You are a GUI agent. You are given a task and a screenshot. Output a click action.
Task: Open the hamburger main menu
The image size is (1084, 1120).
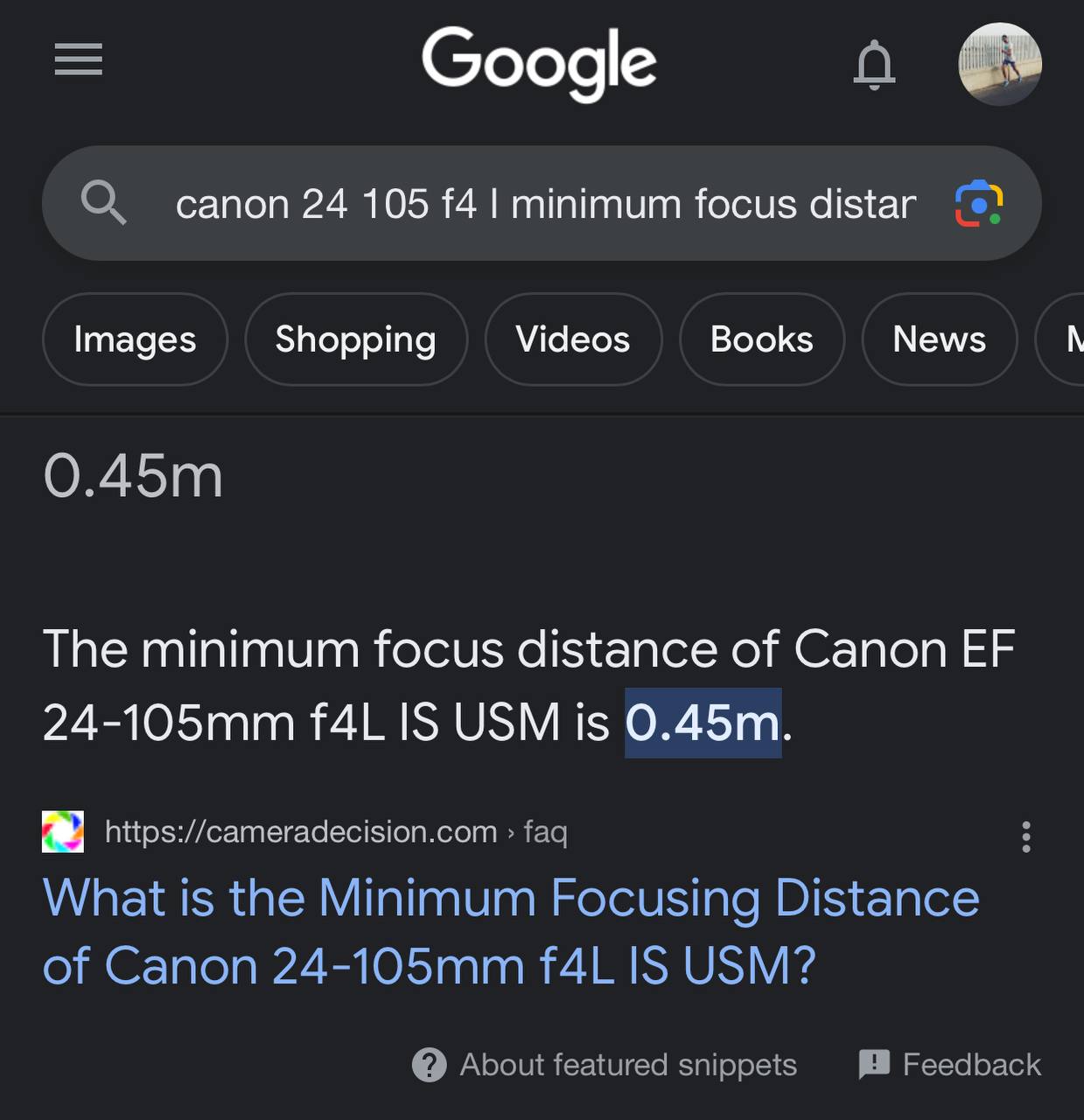pyautogui.click(x=78, y=59)
